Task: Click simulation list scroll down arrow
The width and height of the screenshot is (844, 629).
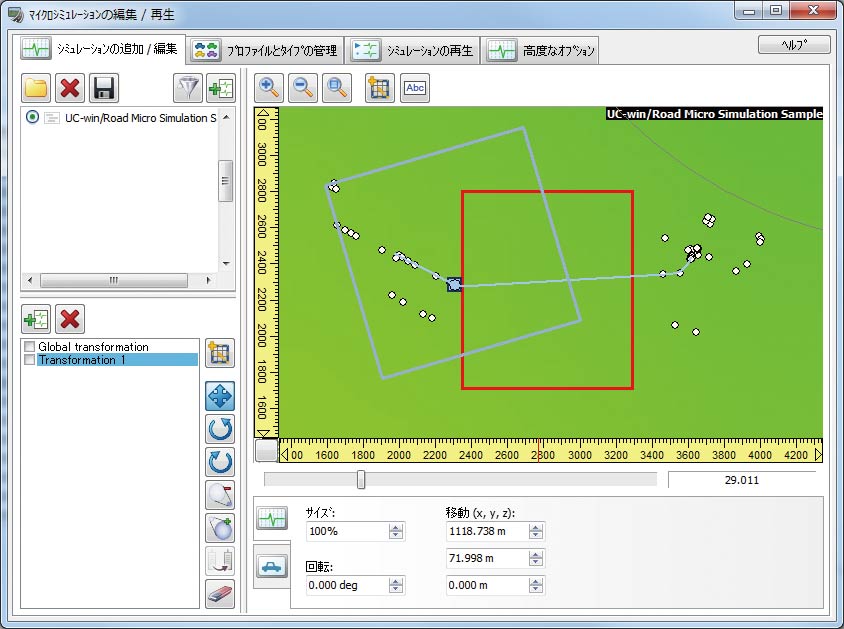Action: tap(227, 264)
